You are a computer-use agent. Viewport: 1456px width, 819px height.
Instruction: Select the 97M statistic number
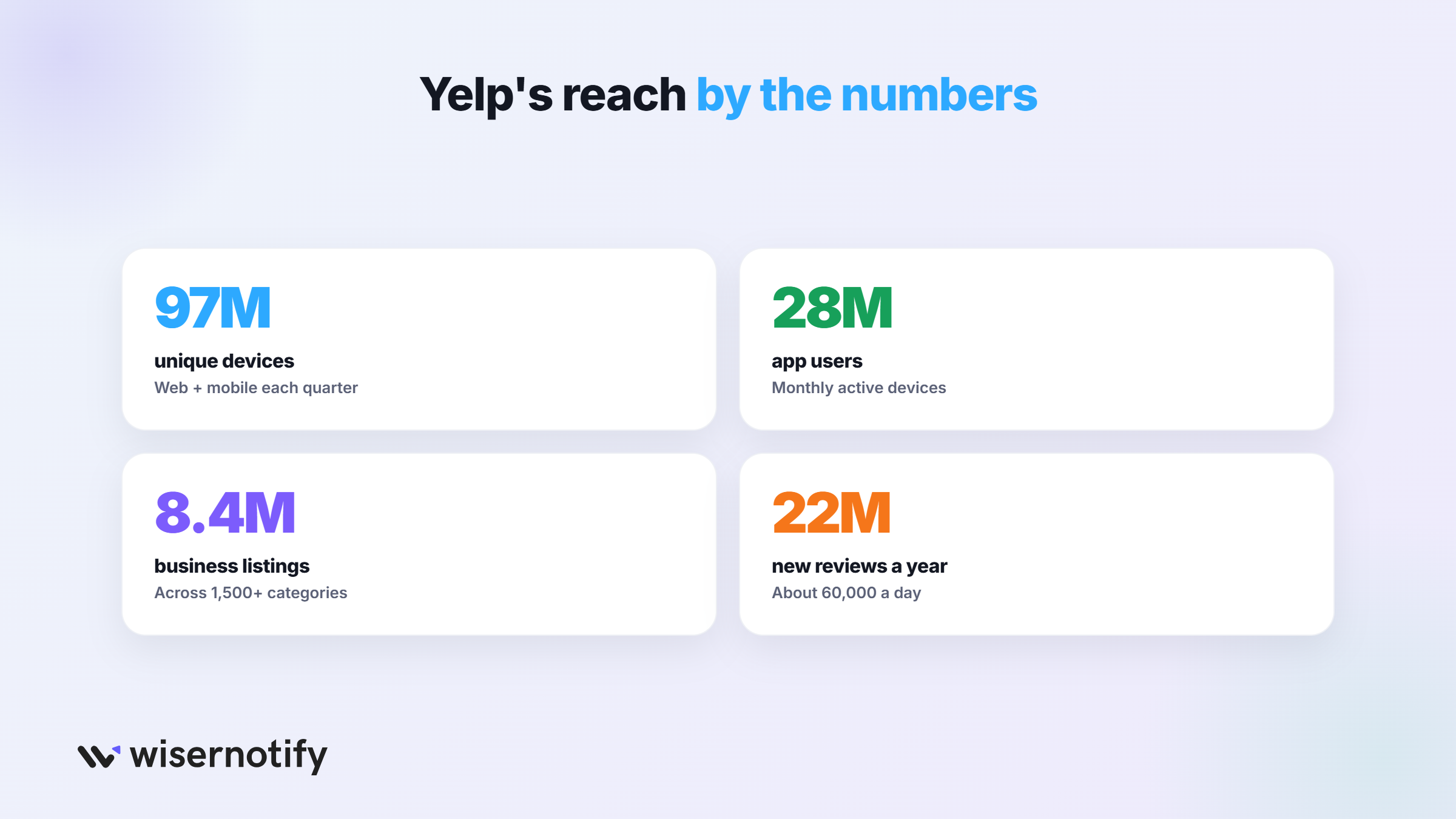(212, 308)
